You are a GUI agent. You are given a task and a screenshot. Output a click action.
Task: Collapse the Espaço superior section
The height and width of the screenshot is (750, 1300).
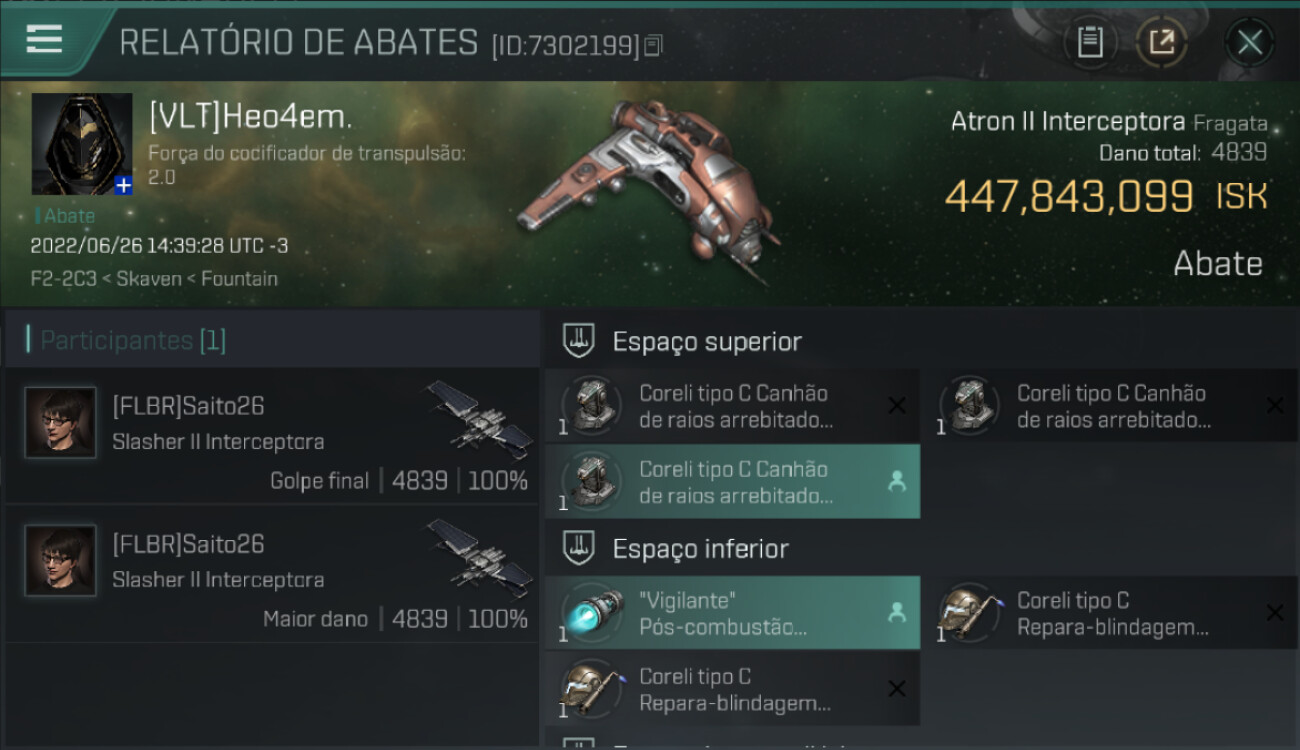point(580,341)
